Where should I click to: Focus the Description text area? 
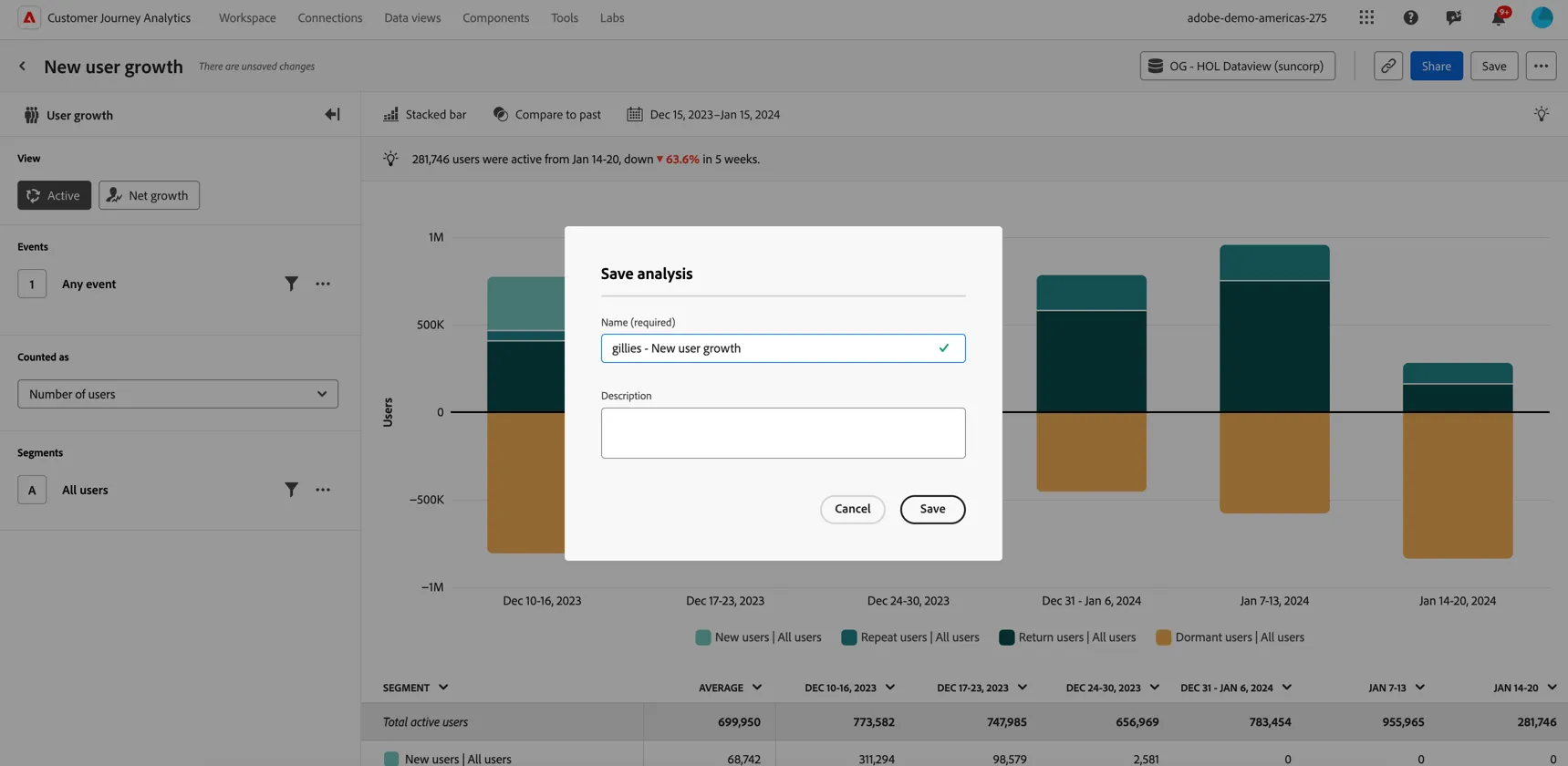coord(783,433)
